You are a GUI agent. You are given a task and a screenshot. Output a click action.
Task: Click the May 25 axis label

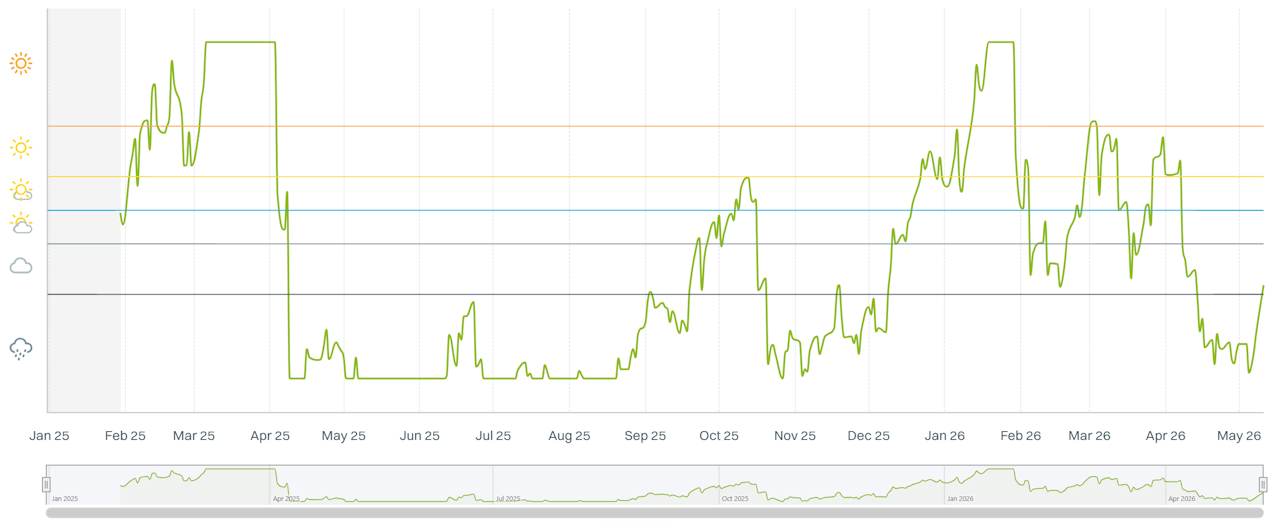(343, 436)
